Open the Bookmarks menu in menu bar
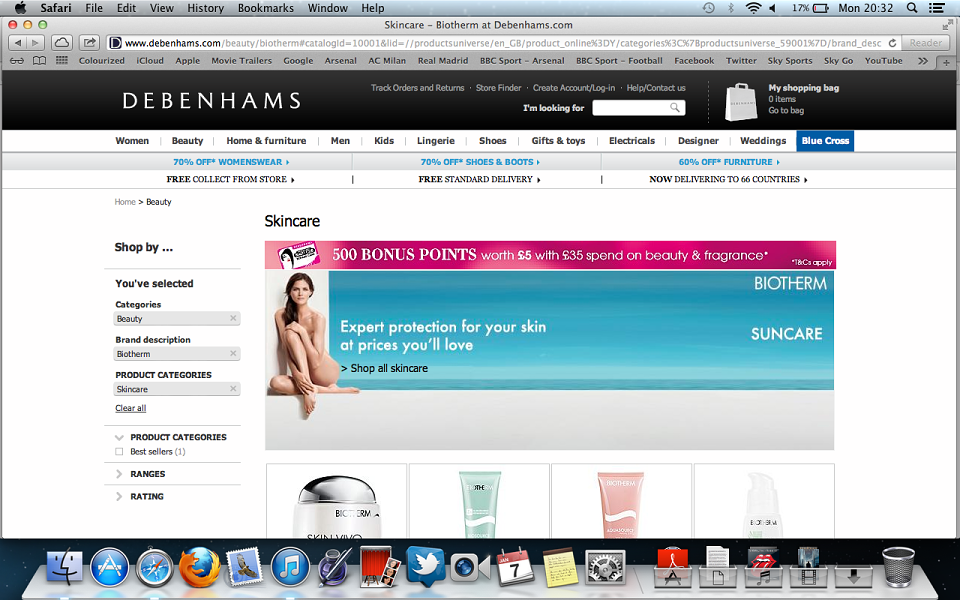The image size is (960, 600). click(x=266, y=8)
